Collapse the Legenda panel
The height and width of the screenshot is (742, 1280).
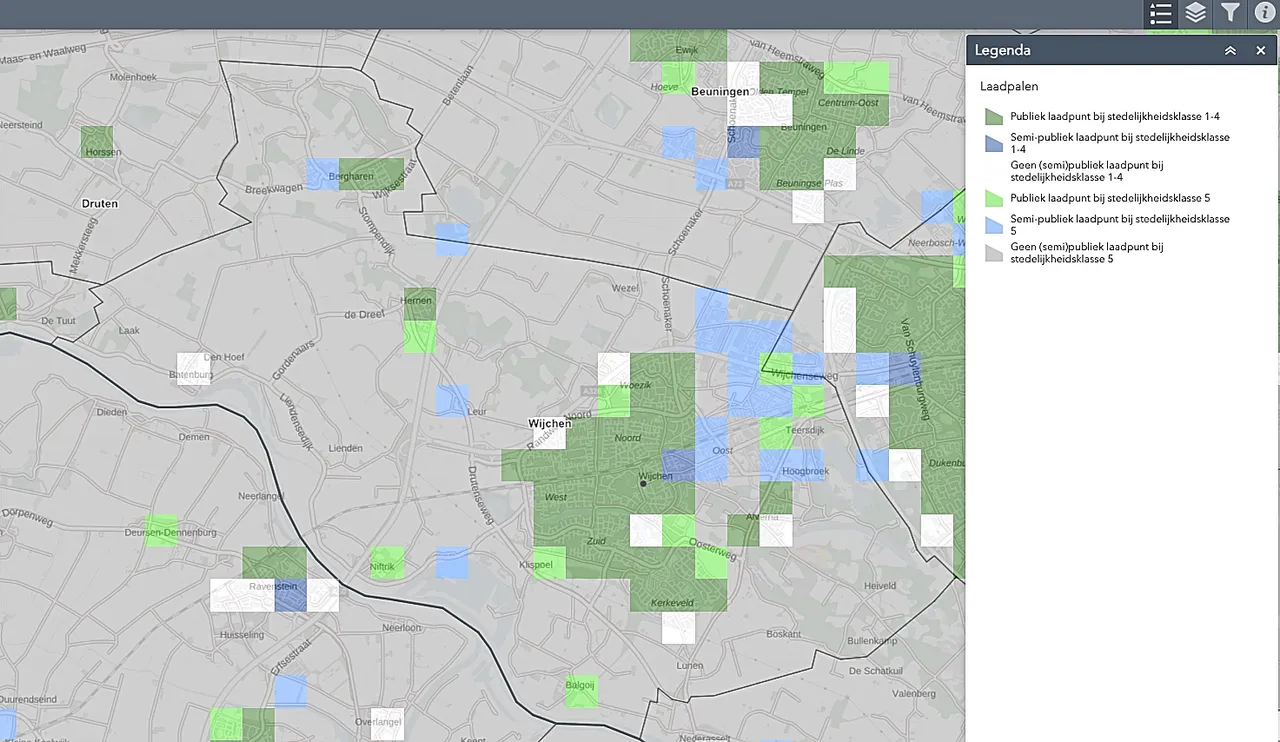1230,50
